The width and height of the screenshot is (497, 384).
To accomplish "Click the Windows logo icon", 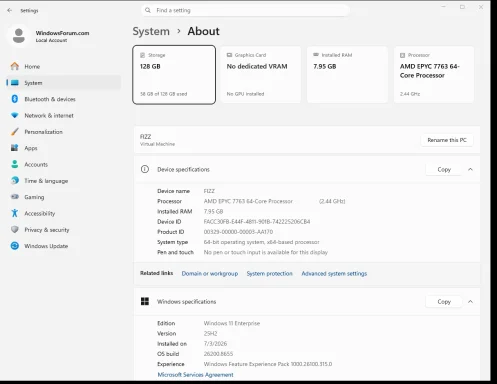I will (x=145, y=302).
